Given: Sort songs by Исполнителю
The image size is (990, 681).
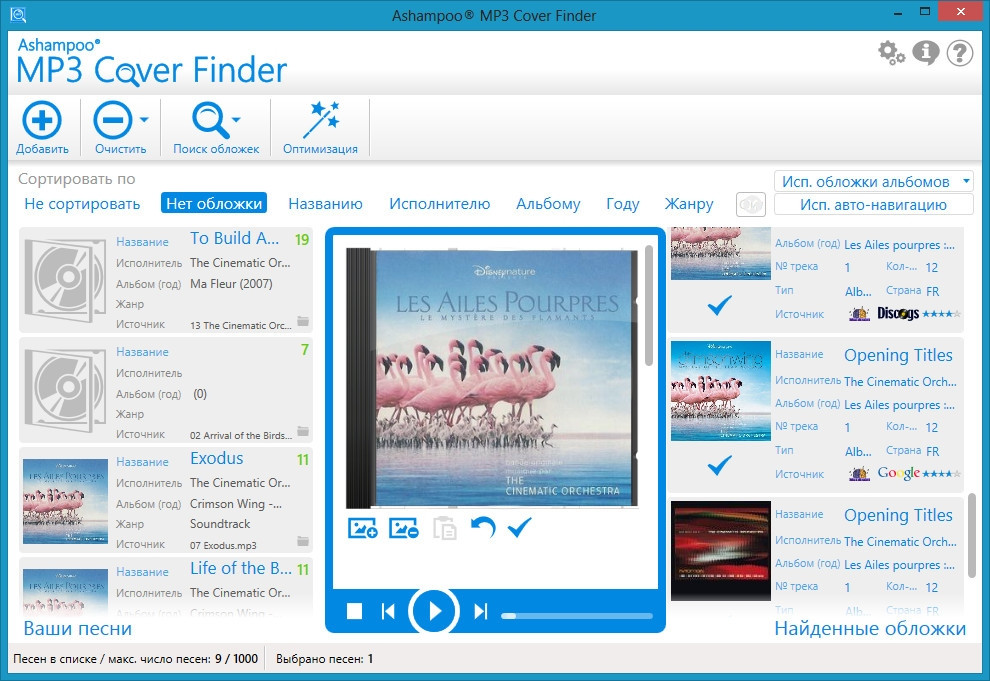Looking at the screenshot, I should click(439, 204).
